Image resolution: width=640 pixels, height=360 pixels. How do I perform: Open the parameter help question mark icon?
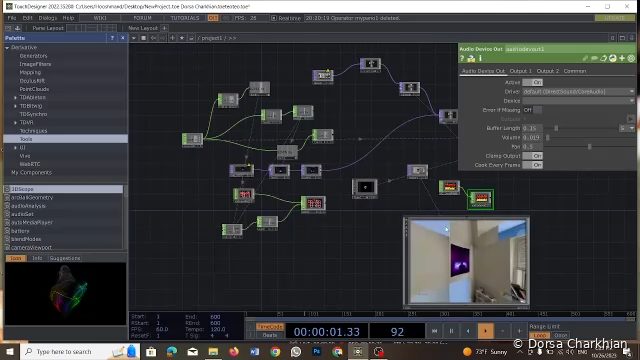tap(462, 59)
